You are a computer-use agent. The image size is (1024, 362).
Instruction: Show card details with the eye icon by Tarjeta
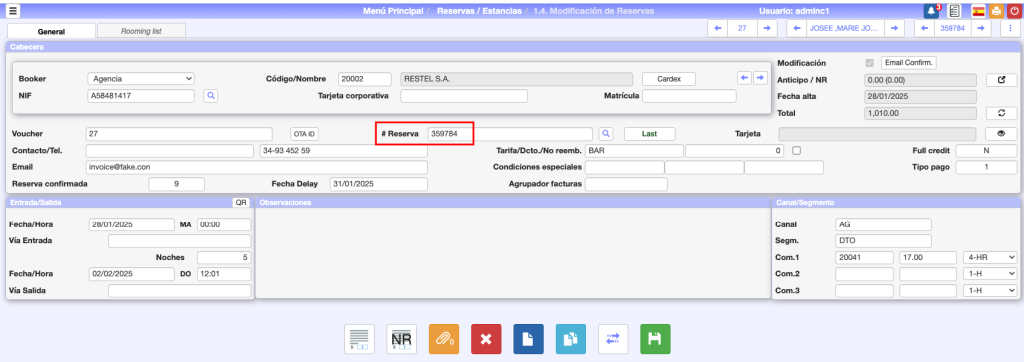(1002, 133)
